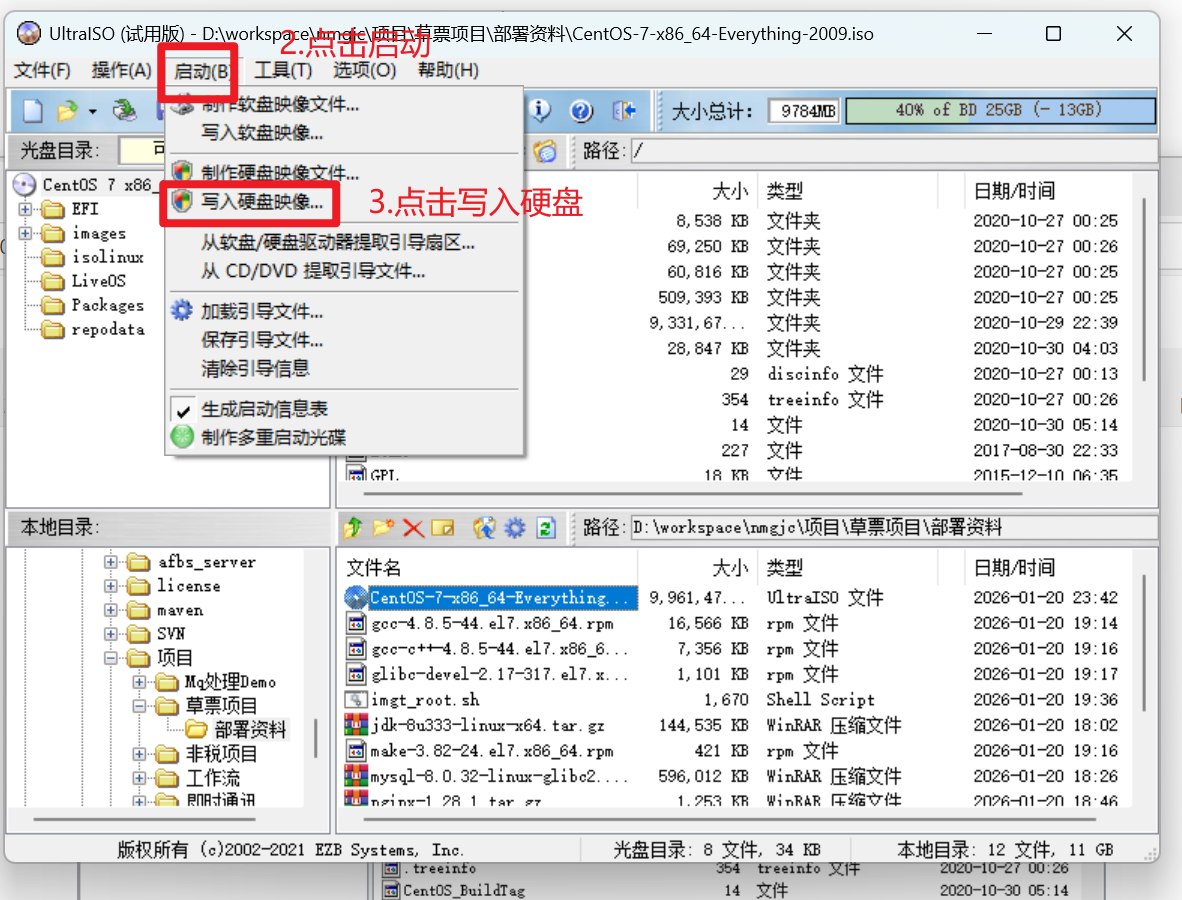Click the blue gear settings icon
Screen dimensions: 1182x900
click(515, 528)
